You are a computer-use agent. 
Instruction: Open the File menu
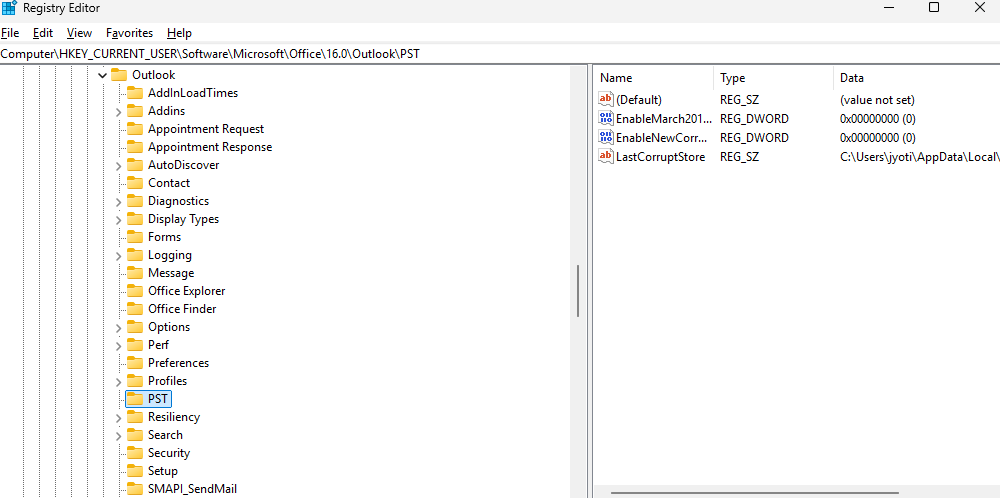[10, 33]
